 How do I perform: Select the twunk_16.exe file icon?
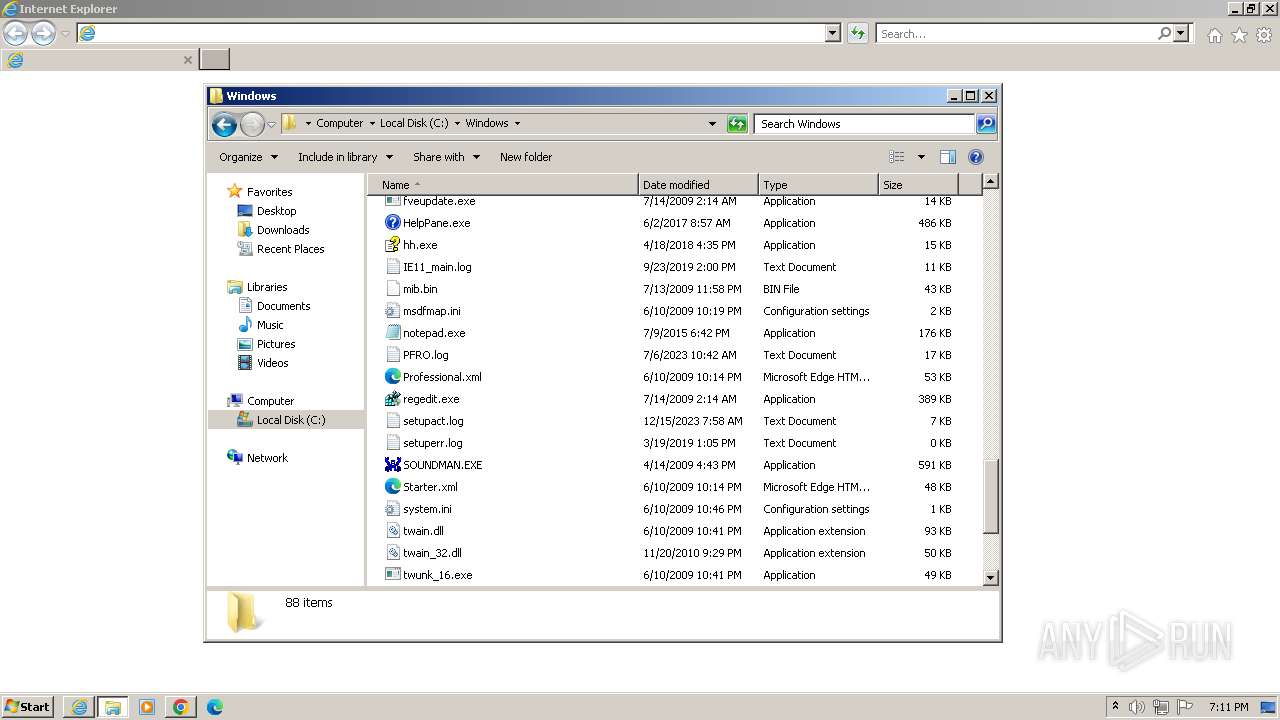(393, 575)
